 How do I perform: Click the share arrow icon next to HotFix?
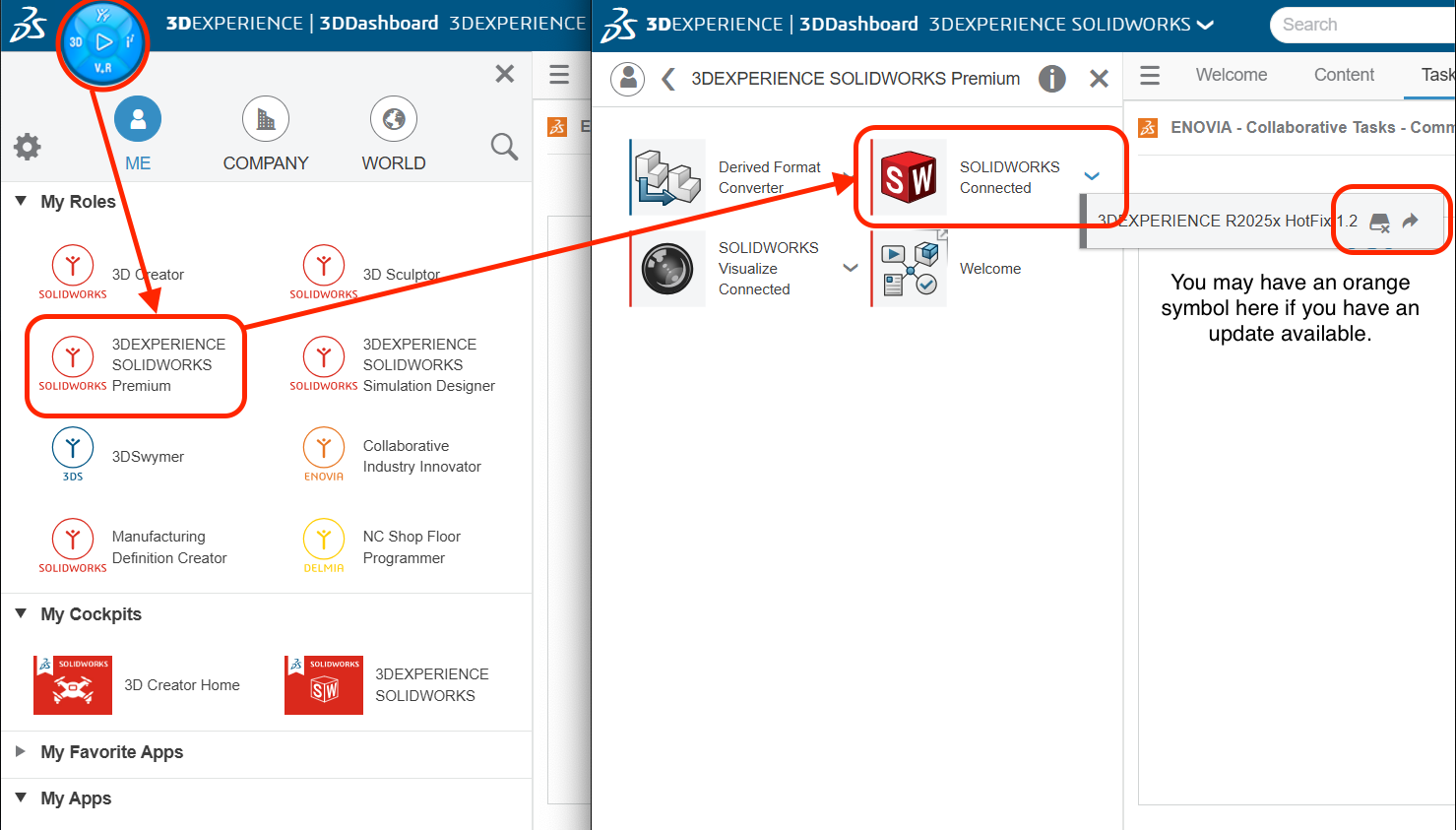[x=1411, y=221]
